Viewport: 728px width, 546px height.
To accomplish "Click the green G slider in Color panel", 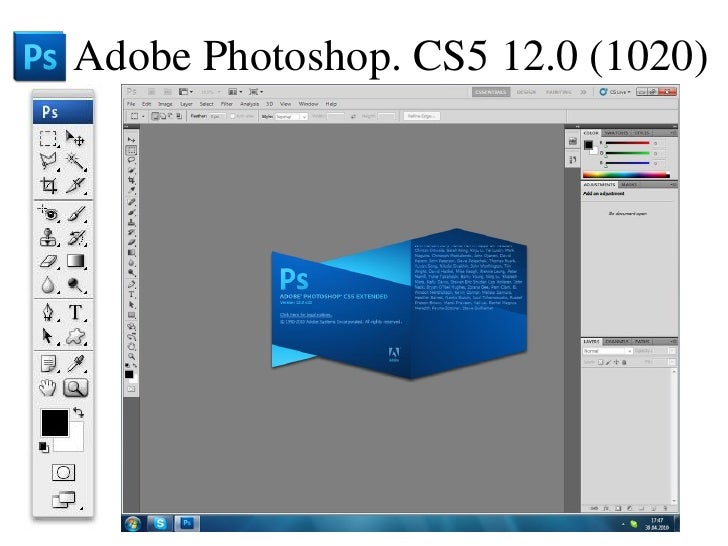I will pos(627,153).
